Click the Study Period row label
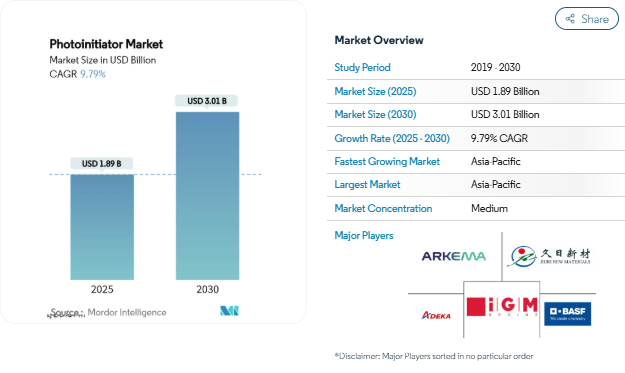 click(362, 67)
